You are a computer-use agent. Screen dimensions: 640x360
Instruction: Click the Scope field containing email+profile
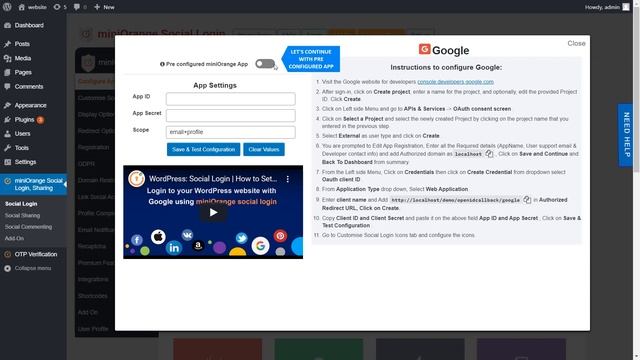pyautogui.click(x=231, y=132)
